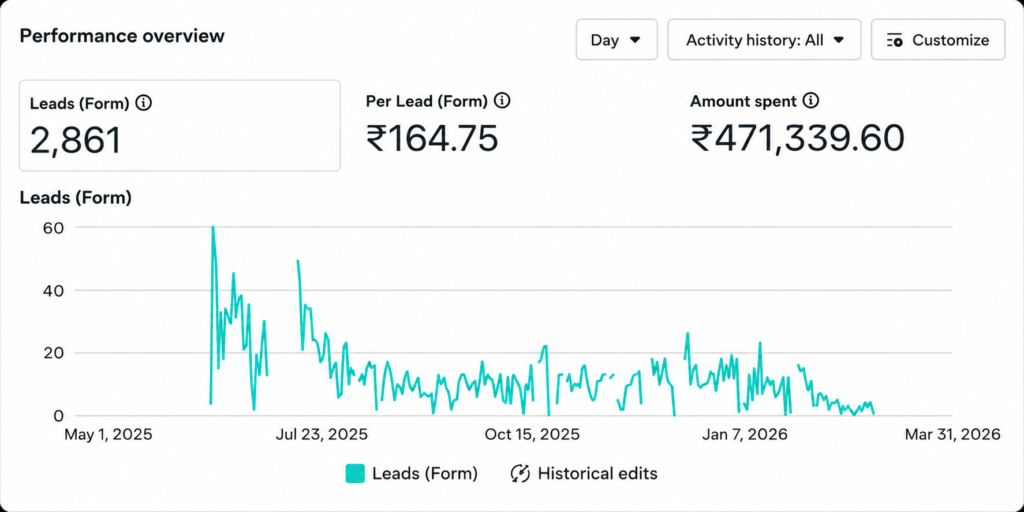Click the 2,861 leads value
This screenshot has height=512, width=1024.
pos(76,140)
